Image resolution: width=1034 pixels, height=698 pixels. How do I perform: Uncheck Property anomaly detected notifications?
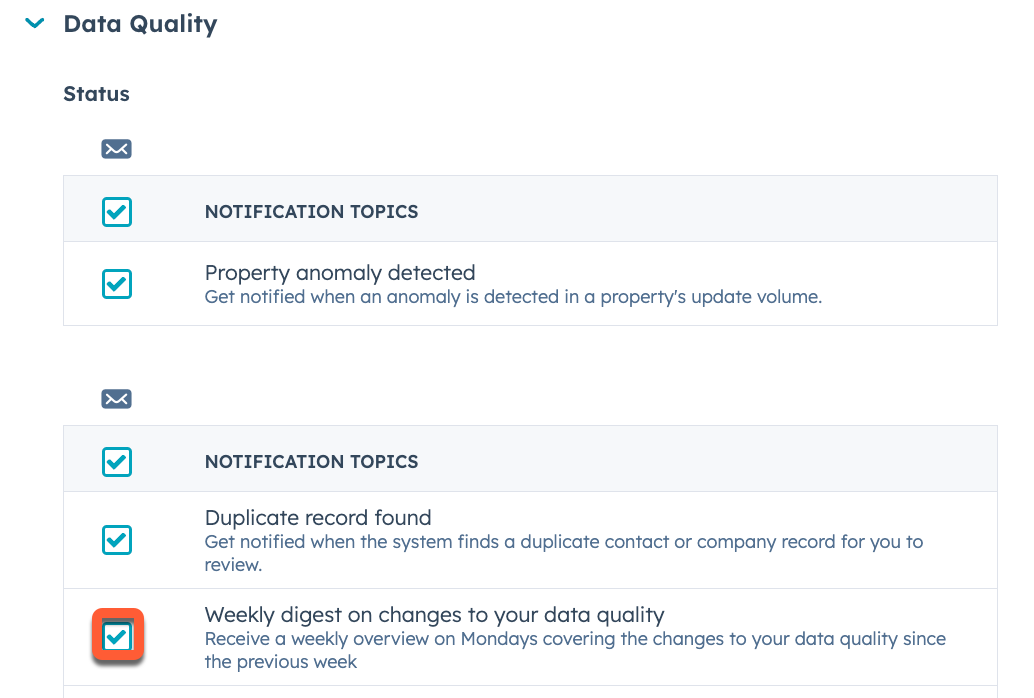116,284
